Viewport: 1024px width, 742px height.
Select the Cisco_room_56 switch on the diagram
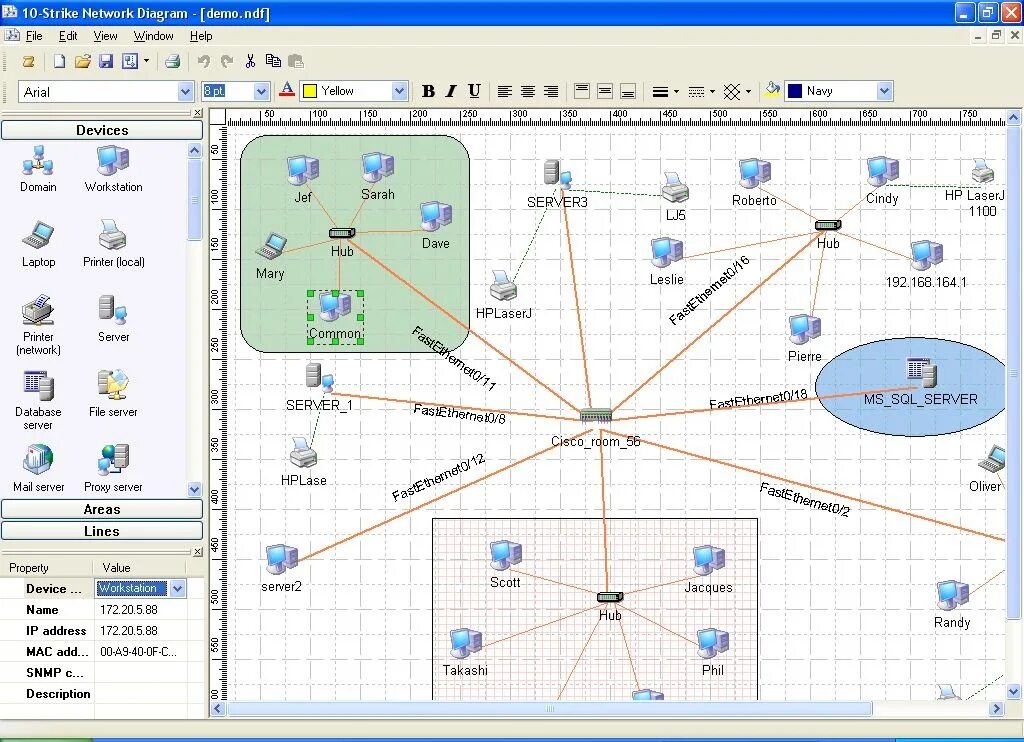point(595,416)
